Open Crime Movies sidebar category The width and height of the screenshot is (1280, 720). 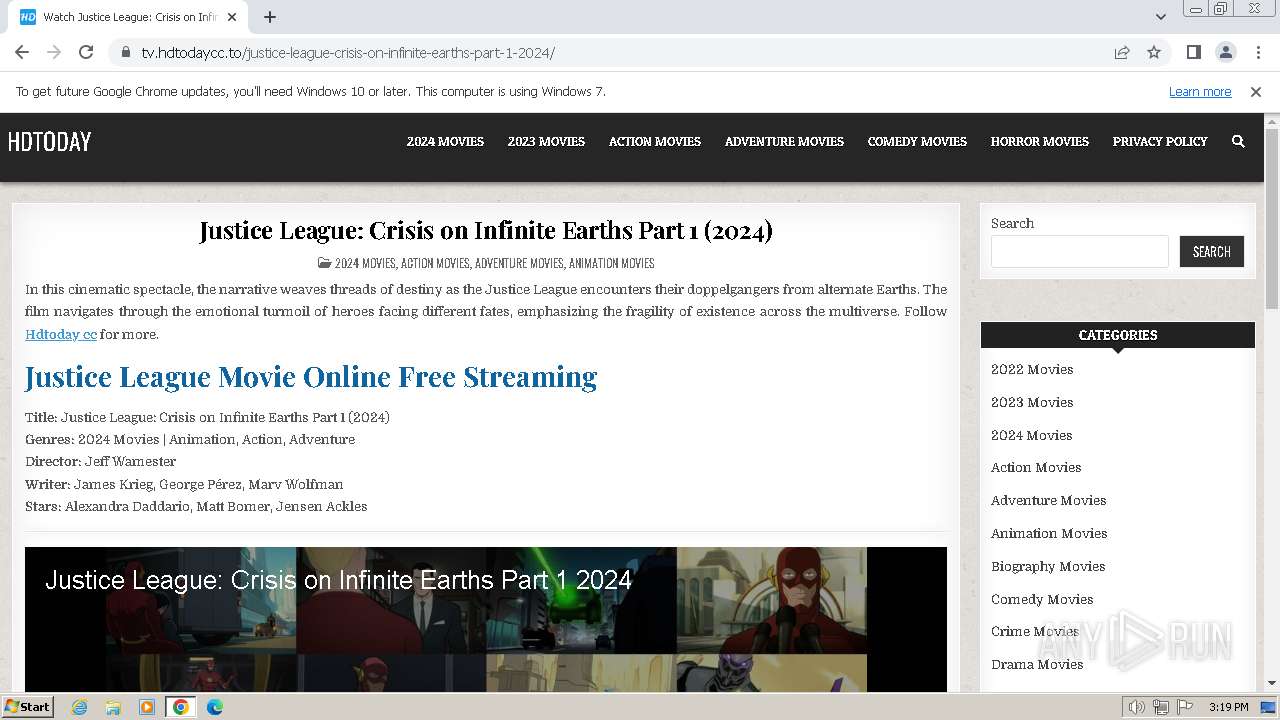point(1035,631)
